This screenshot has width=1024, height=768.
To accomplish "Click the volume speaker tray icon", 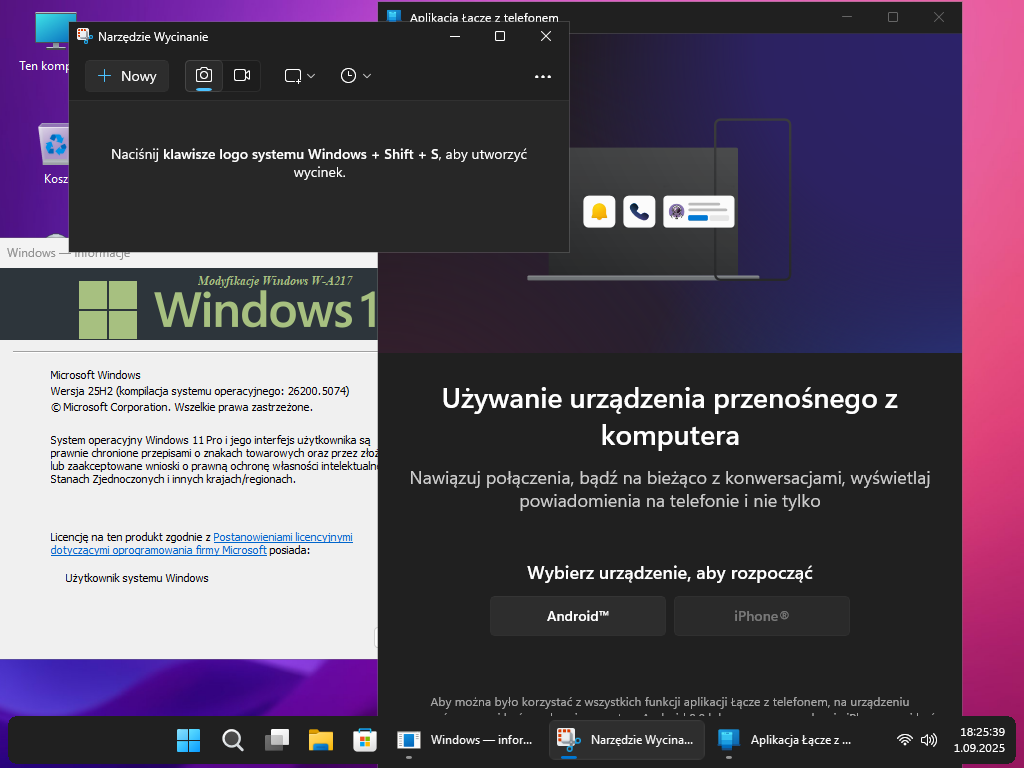I will 929,740.
